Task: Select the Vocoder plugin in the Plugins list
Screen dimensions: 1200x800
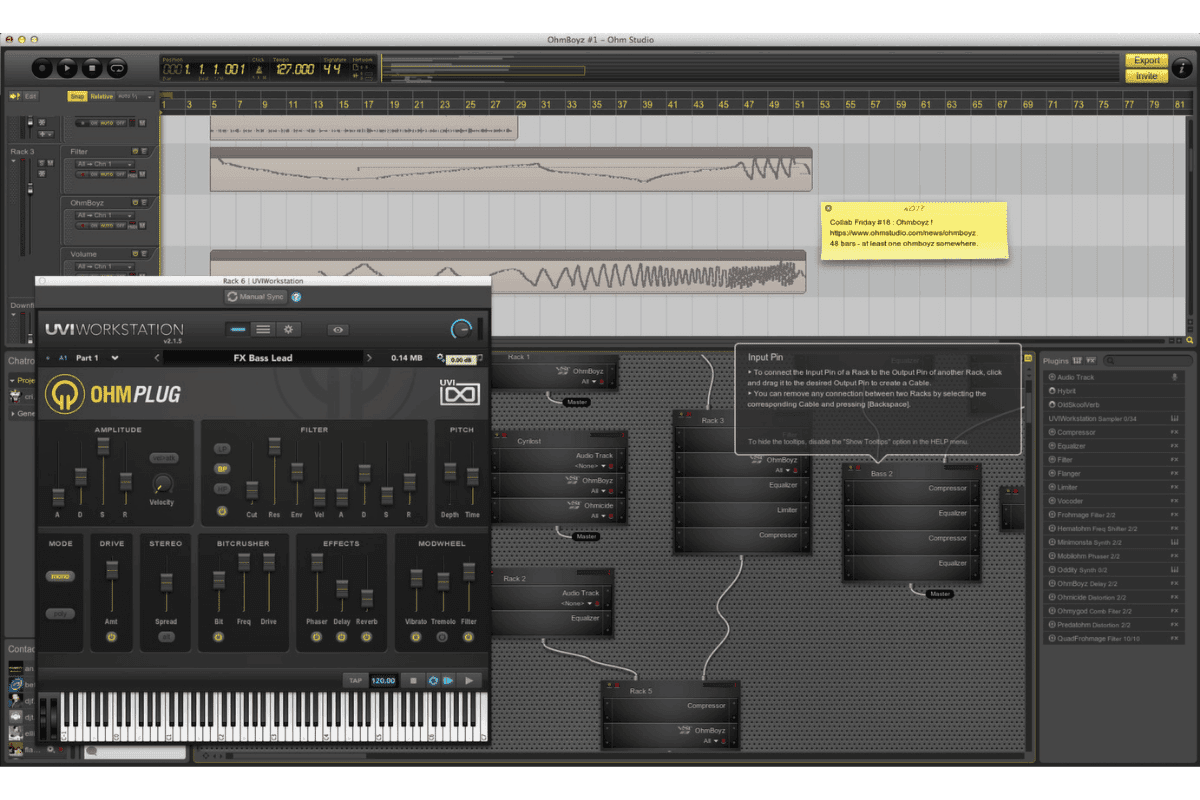Action: point(1114,501)
